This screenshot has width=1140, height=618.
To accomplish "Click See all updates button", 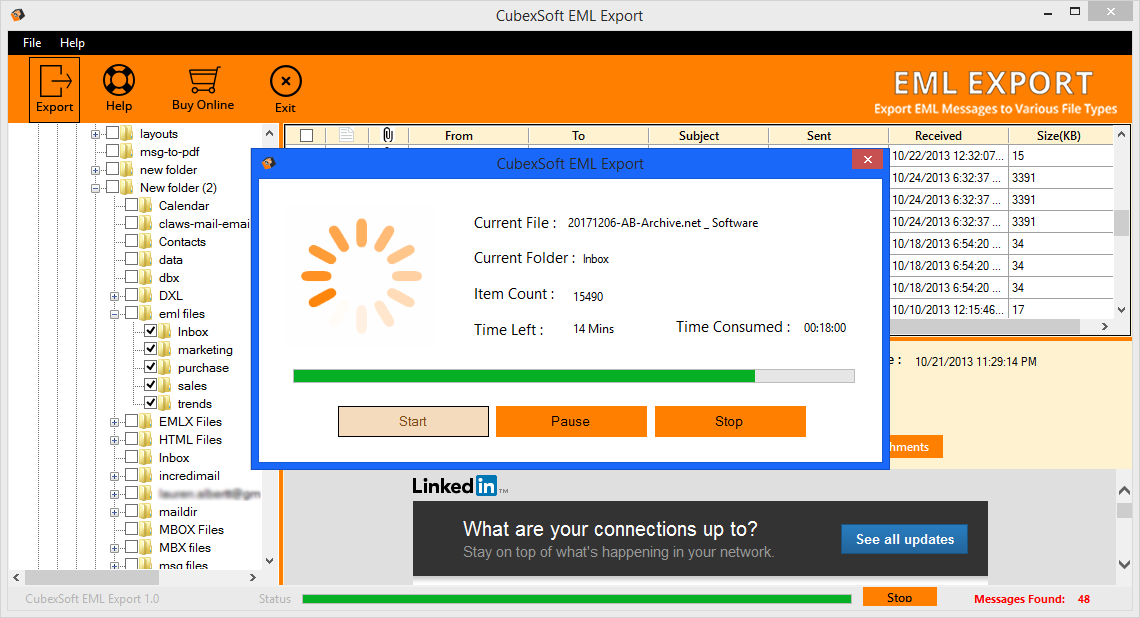I will 904,539.
